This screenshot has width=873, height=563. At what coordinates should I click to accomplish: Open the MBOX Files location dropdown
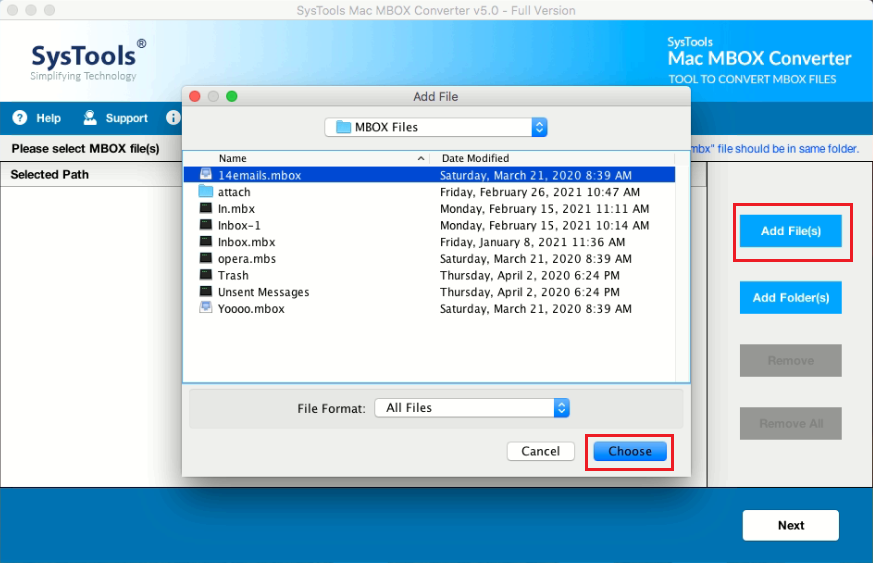click(436, 127)
